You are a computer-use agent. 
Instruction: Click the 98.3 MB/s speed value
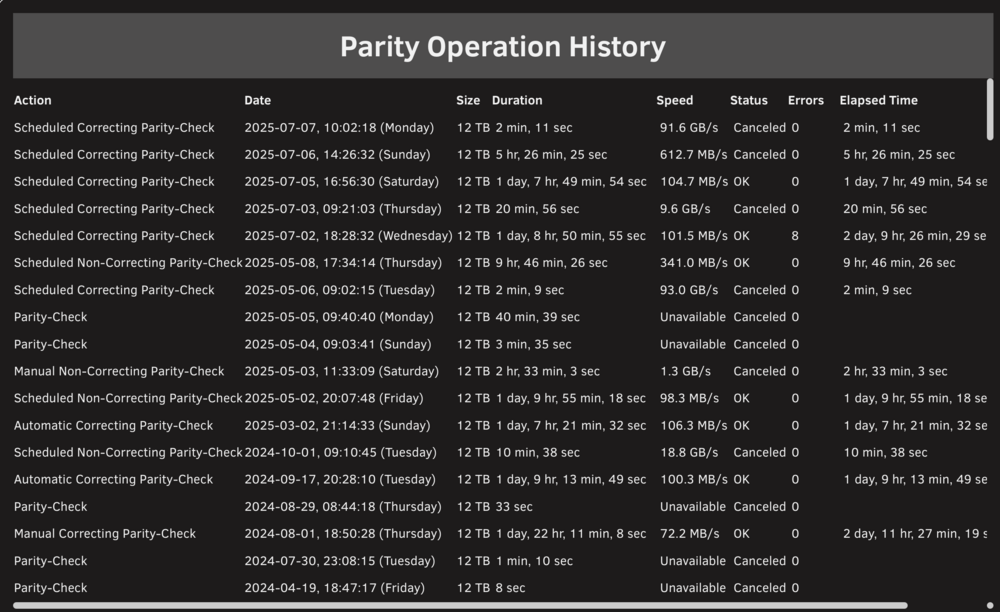[689, 398]
